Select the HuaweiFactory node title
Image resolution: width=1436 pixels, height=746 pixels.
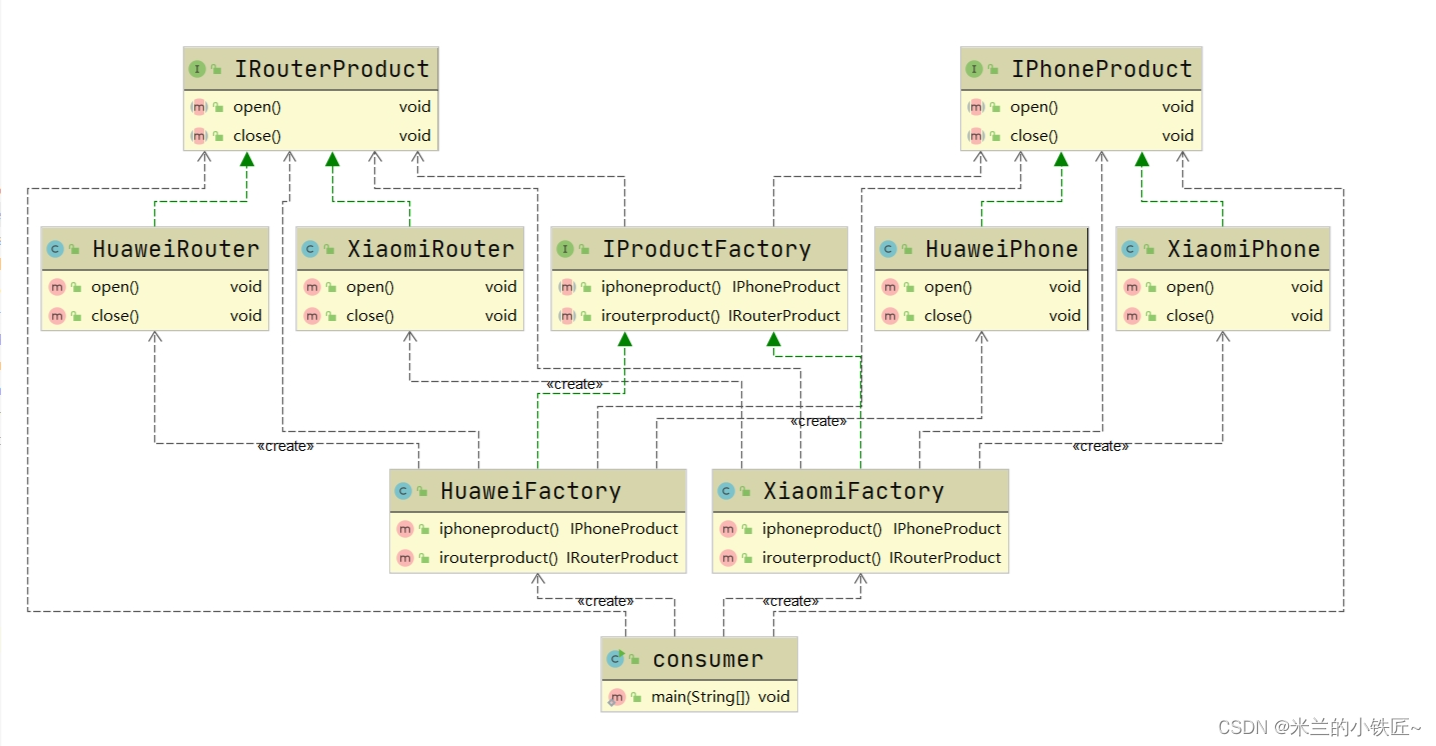pyautogui.click(x=530, y=491)
